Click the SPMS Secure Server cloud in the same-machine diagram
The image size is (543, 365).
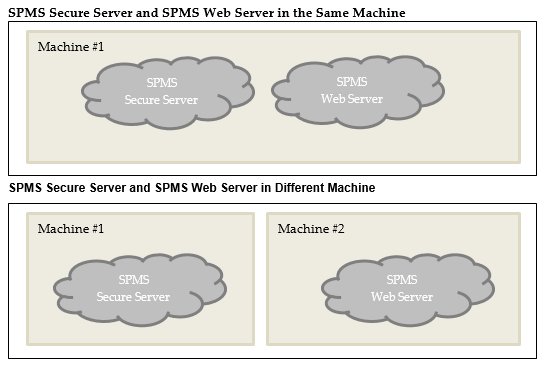point(168,93)
